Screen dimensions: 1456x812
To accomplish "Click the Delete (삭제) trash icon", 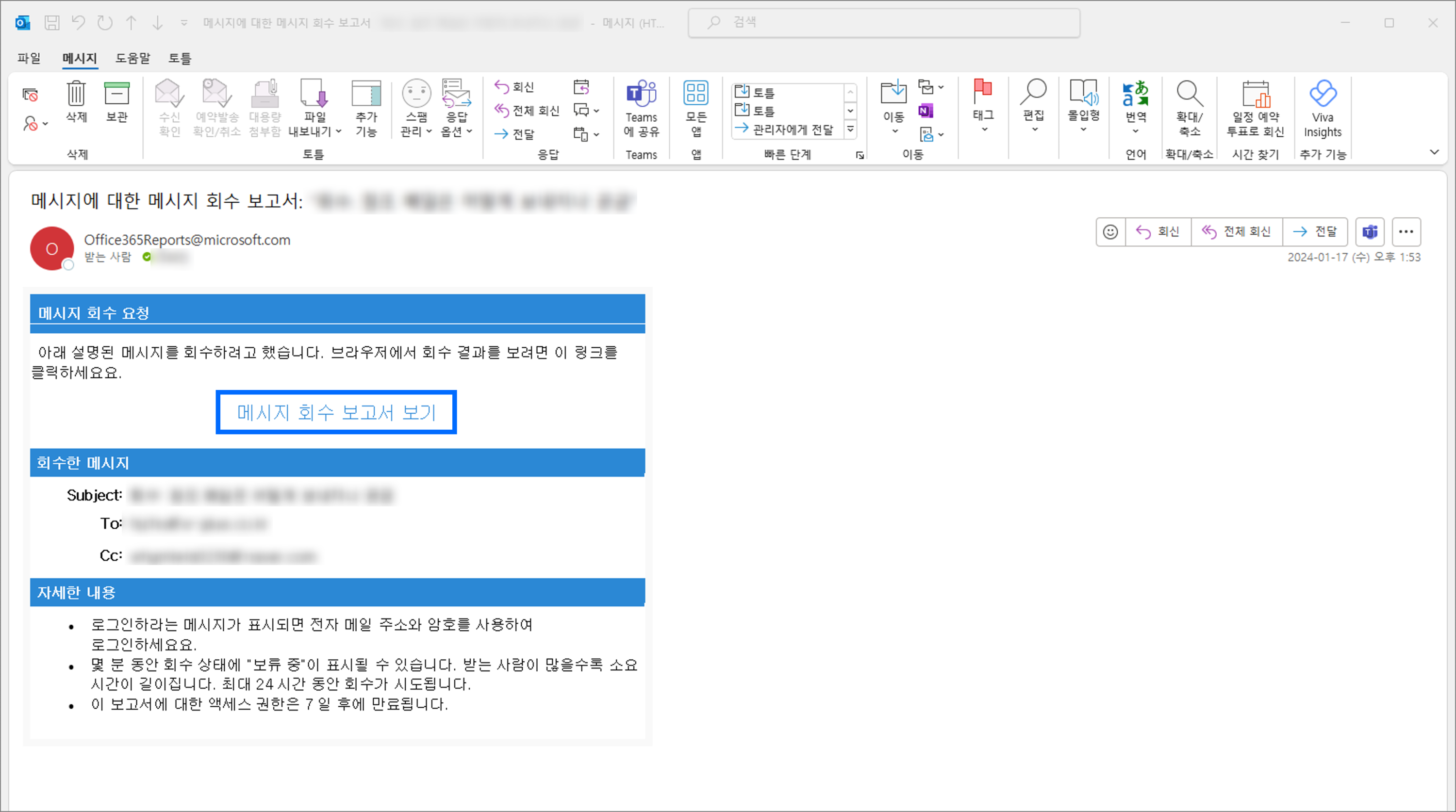I will coord(76,94).
